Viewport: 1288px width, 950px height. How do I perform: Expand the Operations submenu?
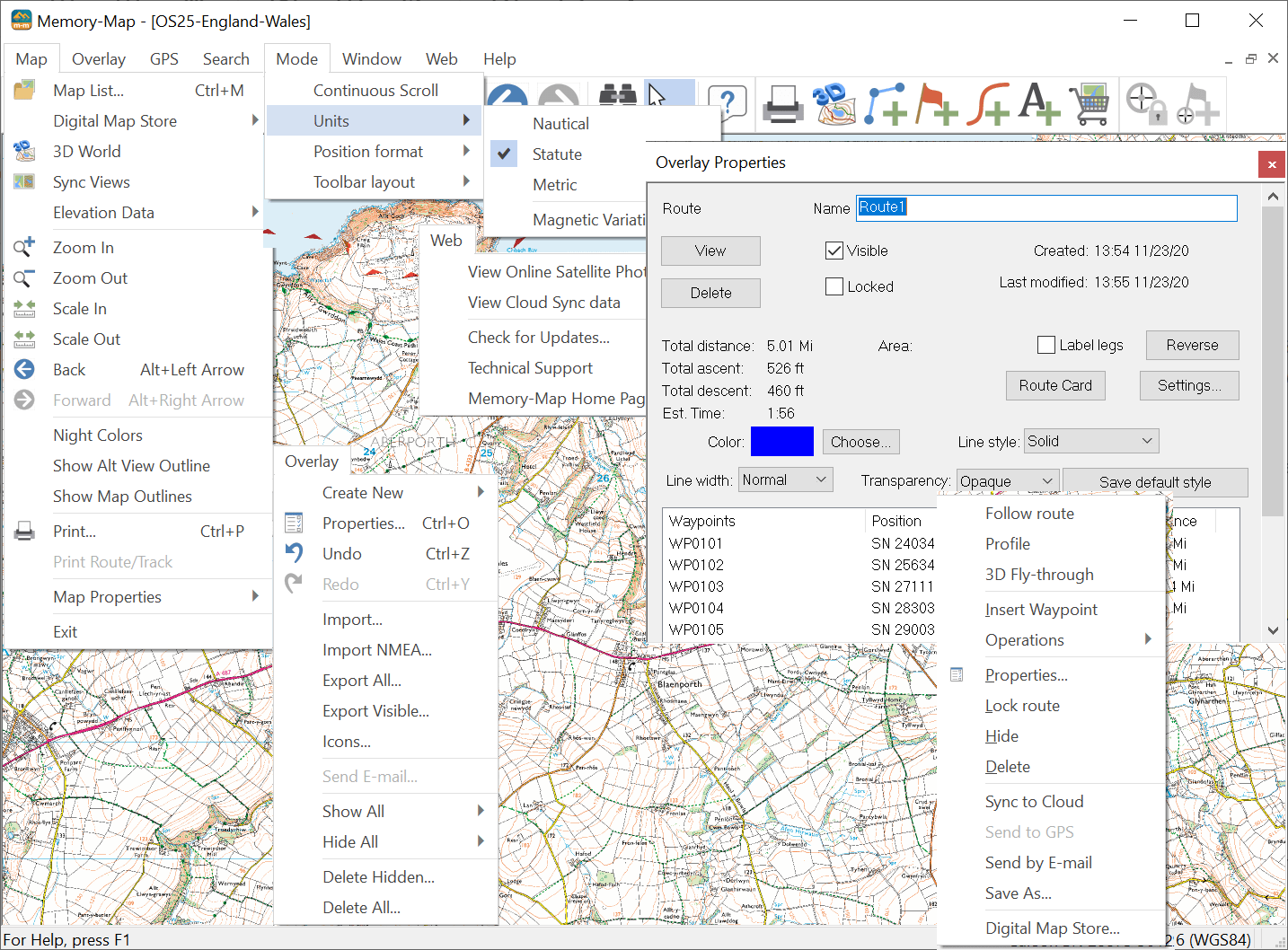click(x=1051, y=639)
